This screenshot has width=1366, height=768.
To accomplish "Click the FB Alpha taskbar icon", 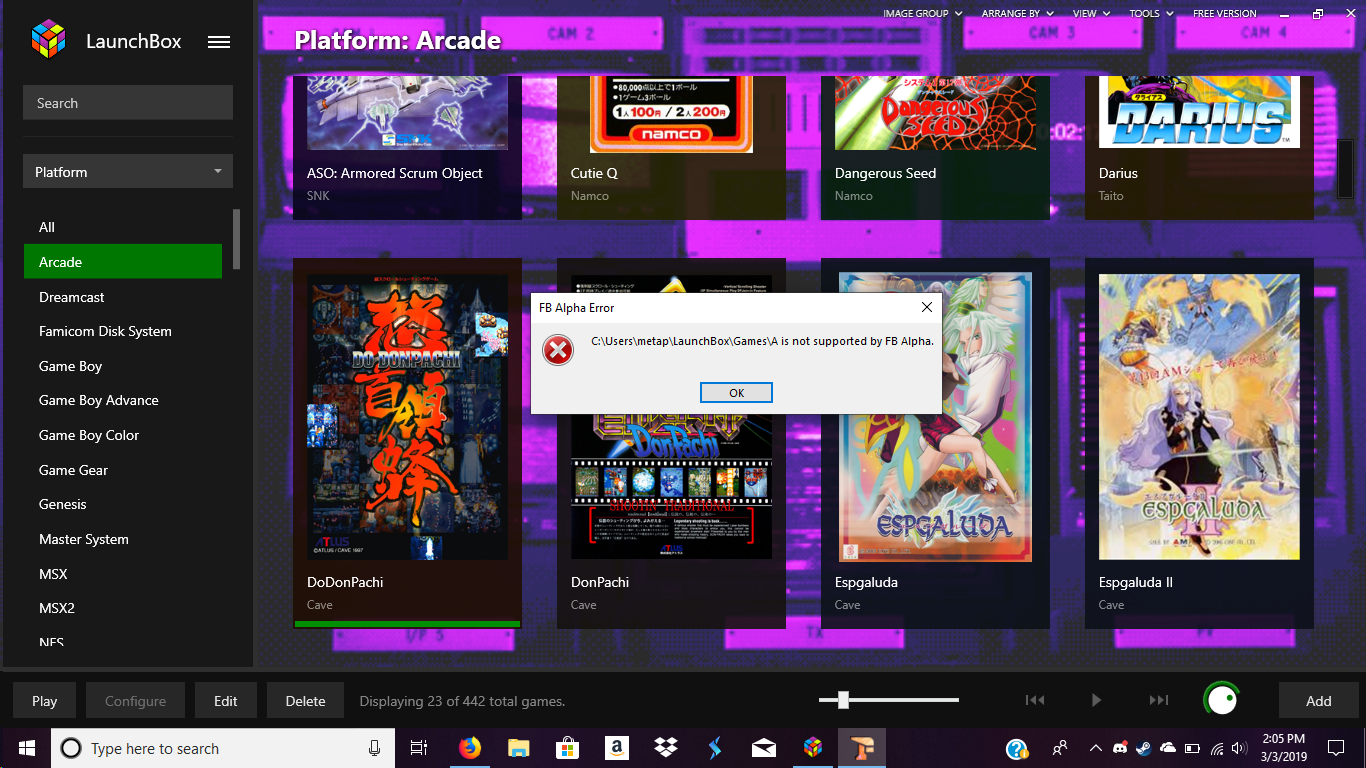I will coord(862,748).
